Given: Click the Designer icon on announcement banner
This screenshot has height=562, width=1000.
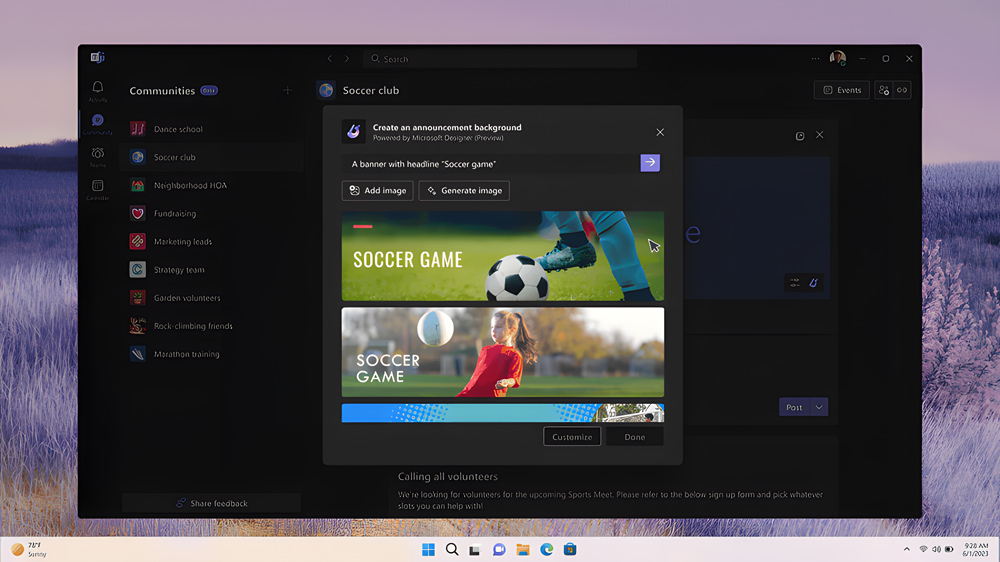Looking at the screenshot, I should pyautogui.click(x=813, y=283).
